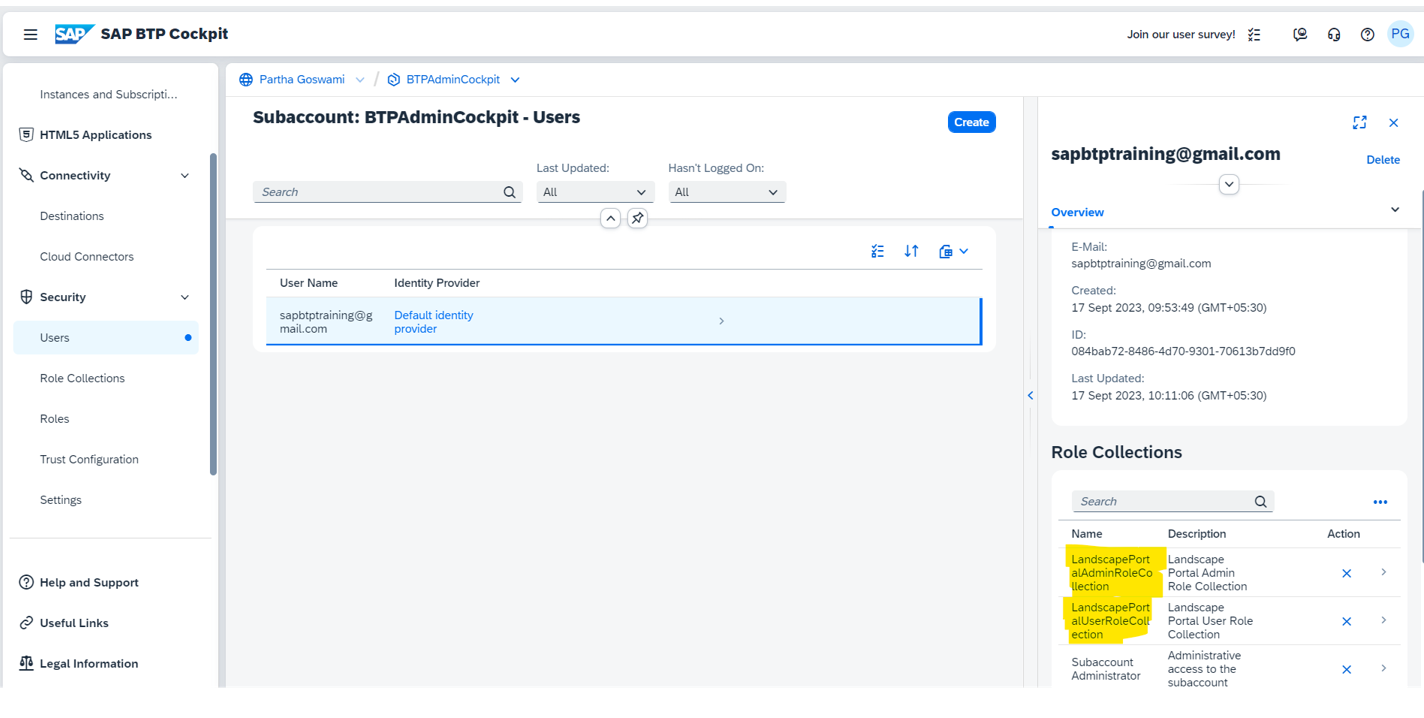Open the Last Updated dropdown
Image resolution: width=1424 pixels, height=718 pixels.
(595, 192)
